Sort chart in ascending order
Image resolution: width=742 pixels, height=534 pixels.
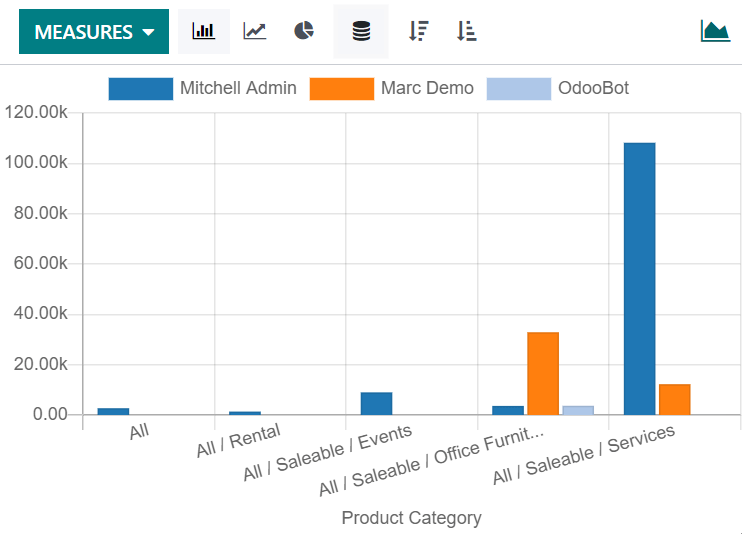(466, 31)
